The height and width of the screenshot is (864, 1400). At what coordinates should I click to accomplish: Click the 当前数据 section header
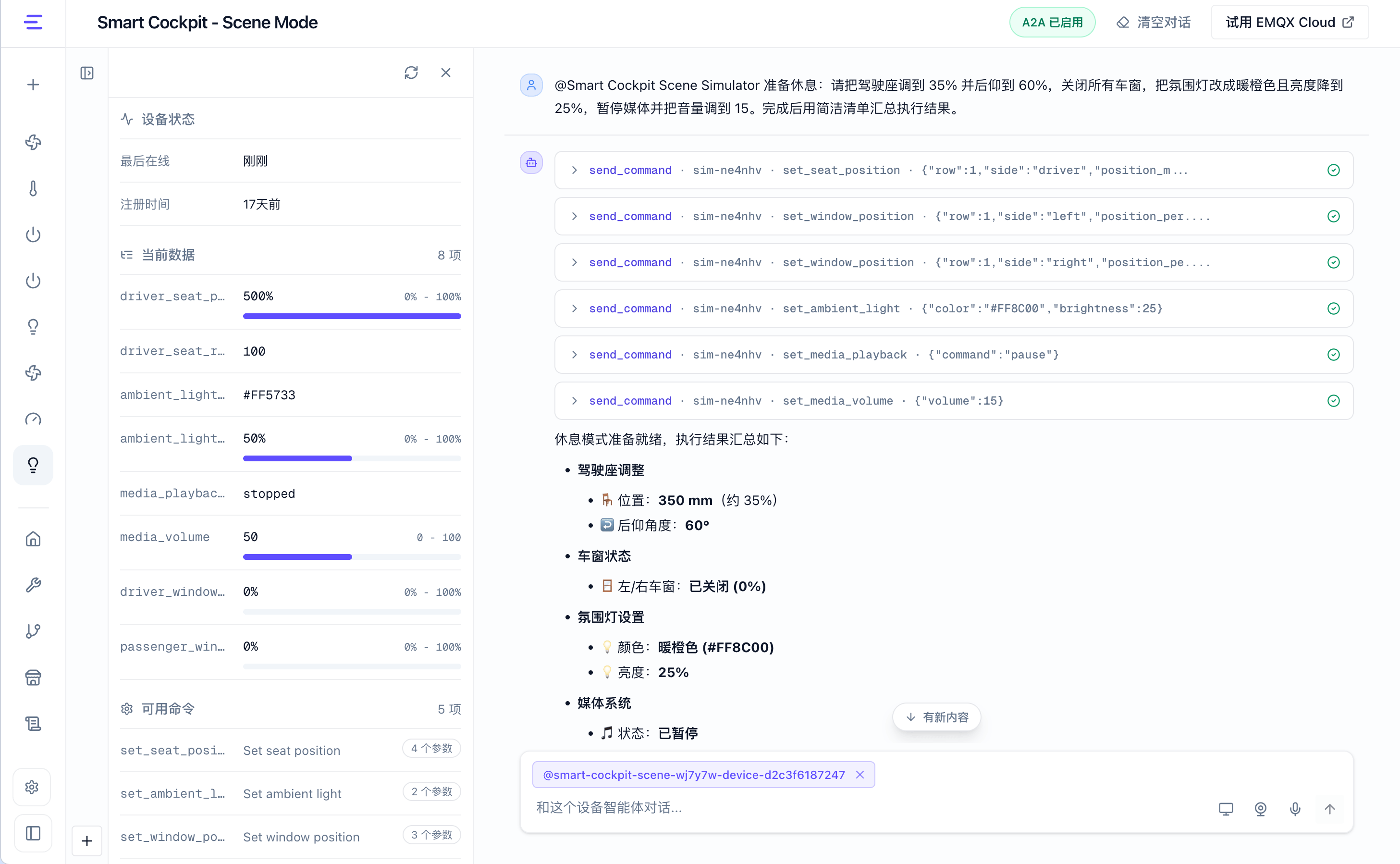click(158, 255)
